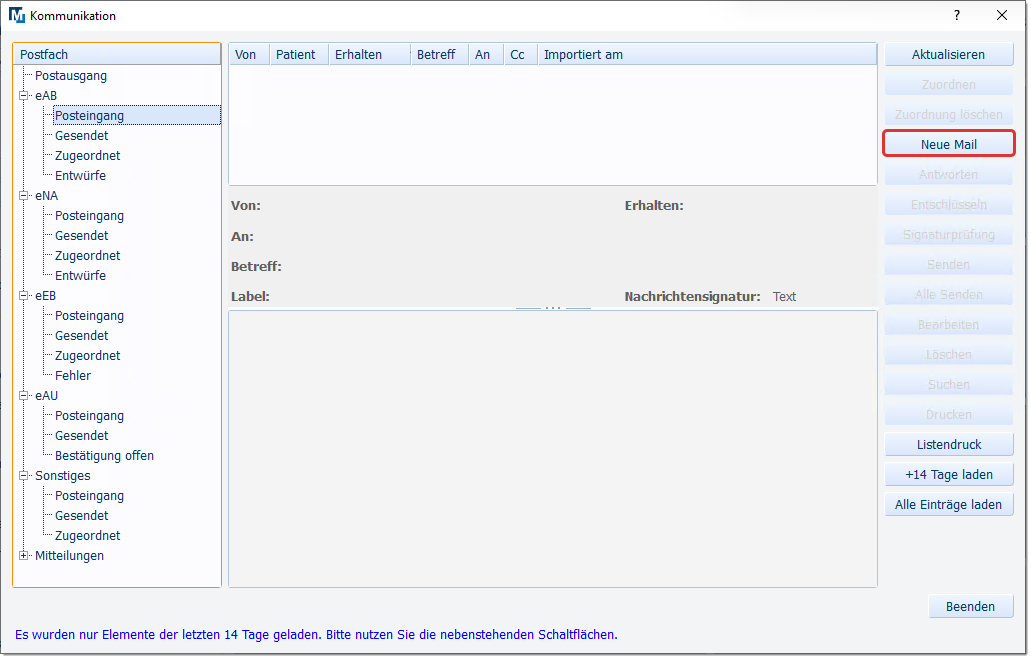1031x659 pixels.
Task: Expand the Mitteilungen node
Action: click(24, 556)
